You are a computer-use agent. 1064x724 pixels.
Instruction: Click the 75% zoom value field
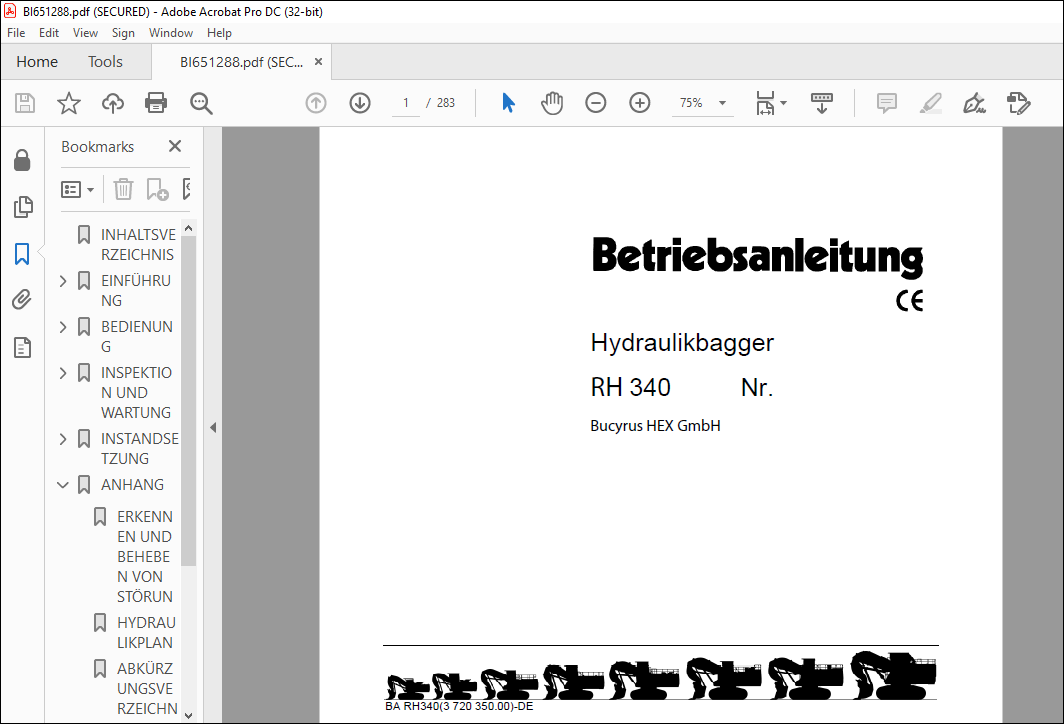click(x=691, y=103)
